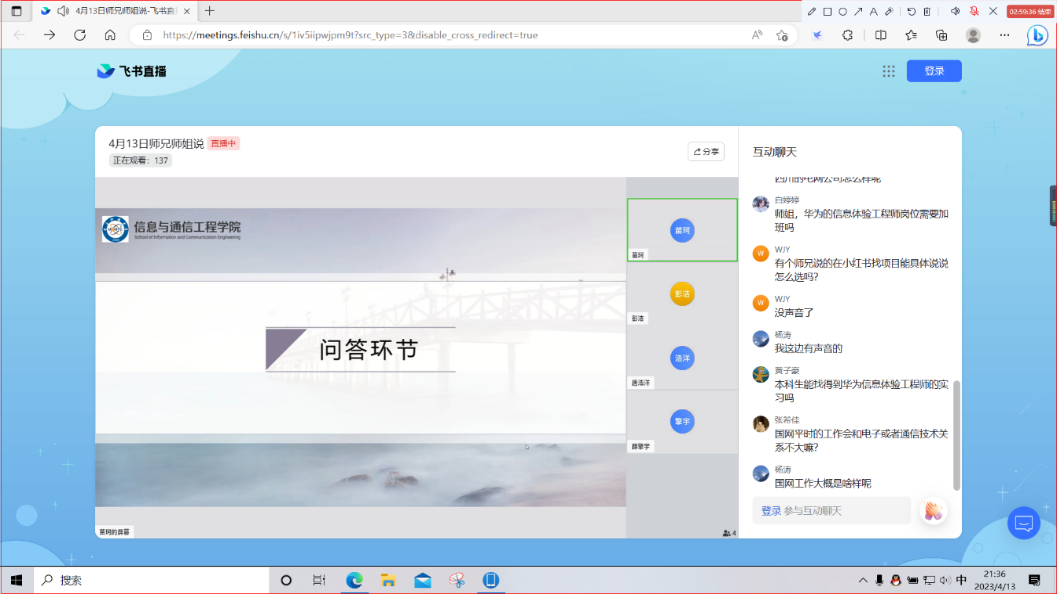1057x594 pixels.
Task: Open a new browser tab
Action: [x=209, y=11]
